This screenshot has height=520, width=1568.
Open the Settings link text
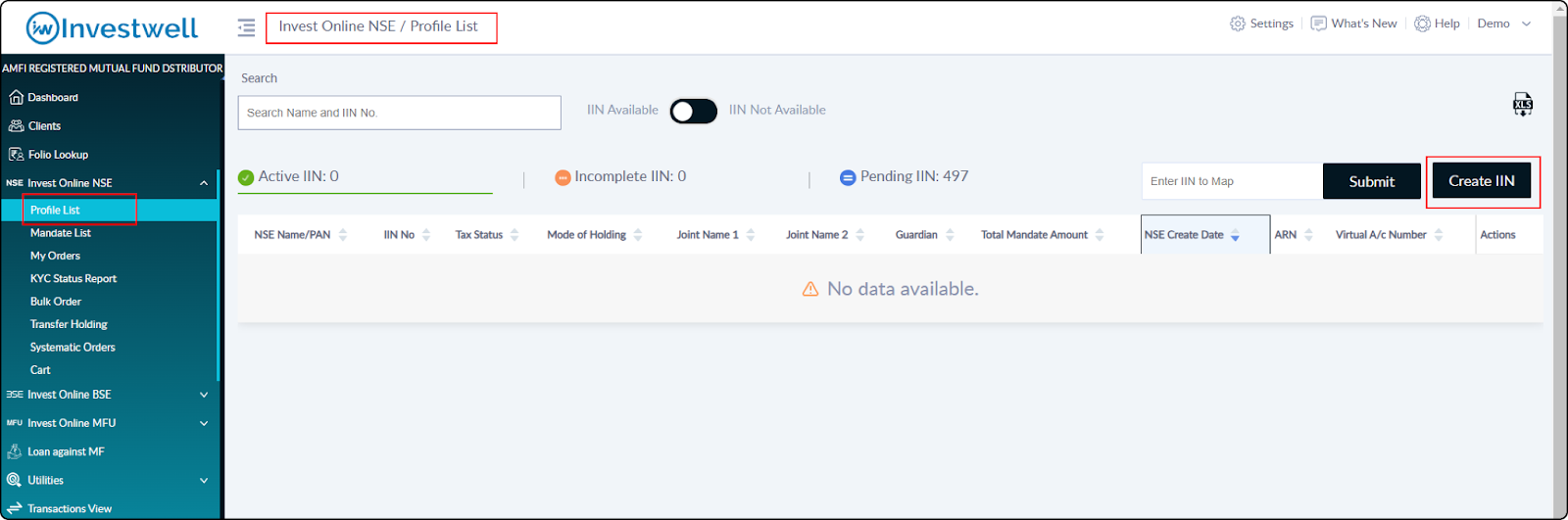click(1272, 24)
